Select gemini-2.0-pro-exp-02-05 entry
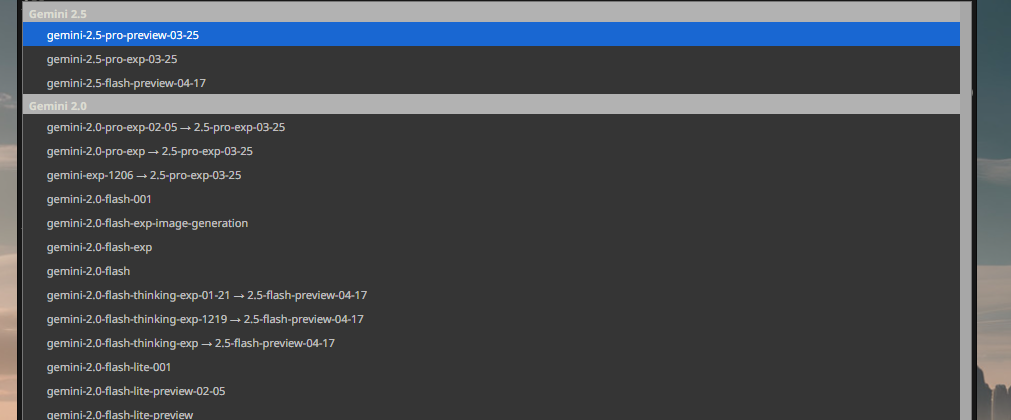 tap(491, 127)
